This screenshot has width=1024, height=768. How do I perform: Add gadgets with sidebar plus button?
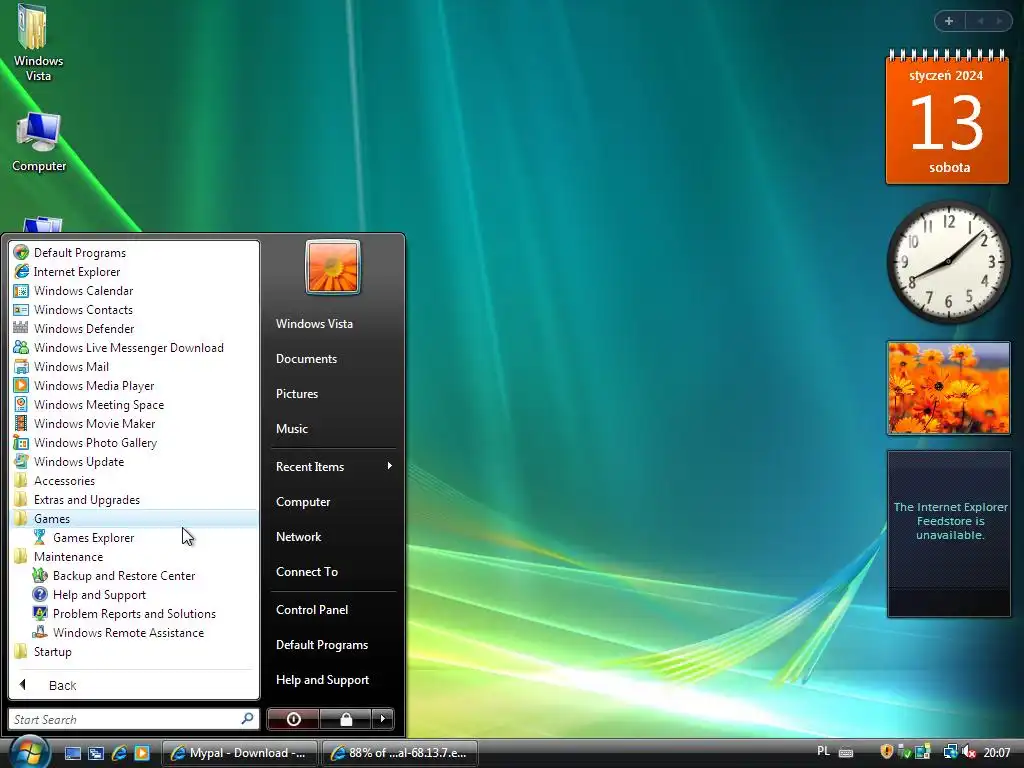point(949,21)
